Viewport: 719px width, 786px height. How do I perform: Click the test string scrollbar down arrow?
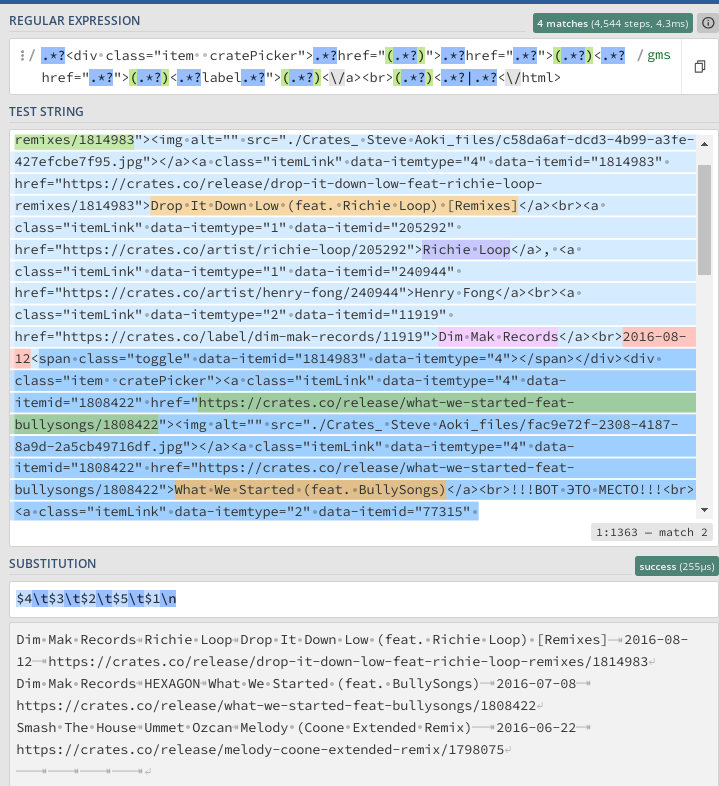[x=704, y=510]
